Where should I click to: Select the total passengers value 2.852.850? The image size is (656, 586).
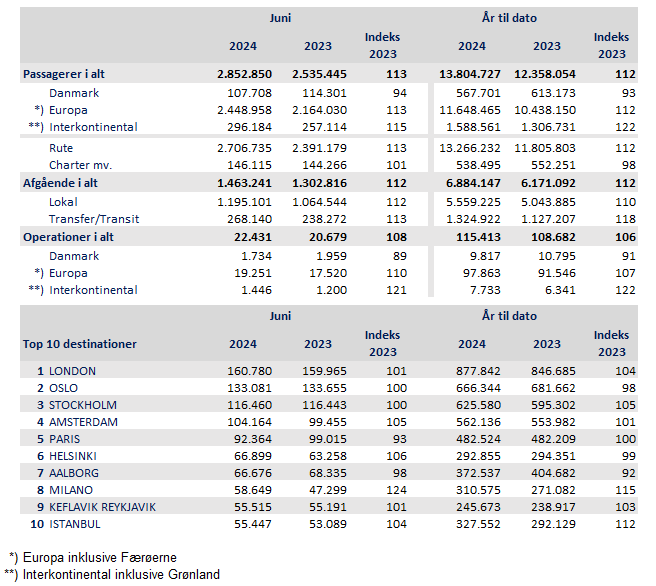pos(243,75)
